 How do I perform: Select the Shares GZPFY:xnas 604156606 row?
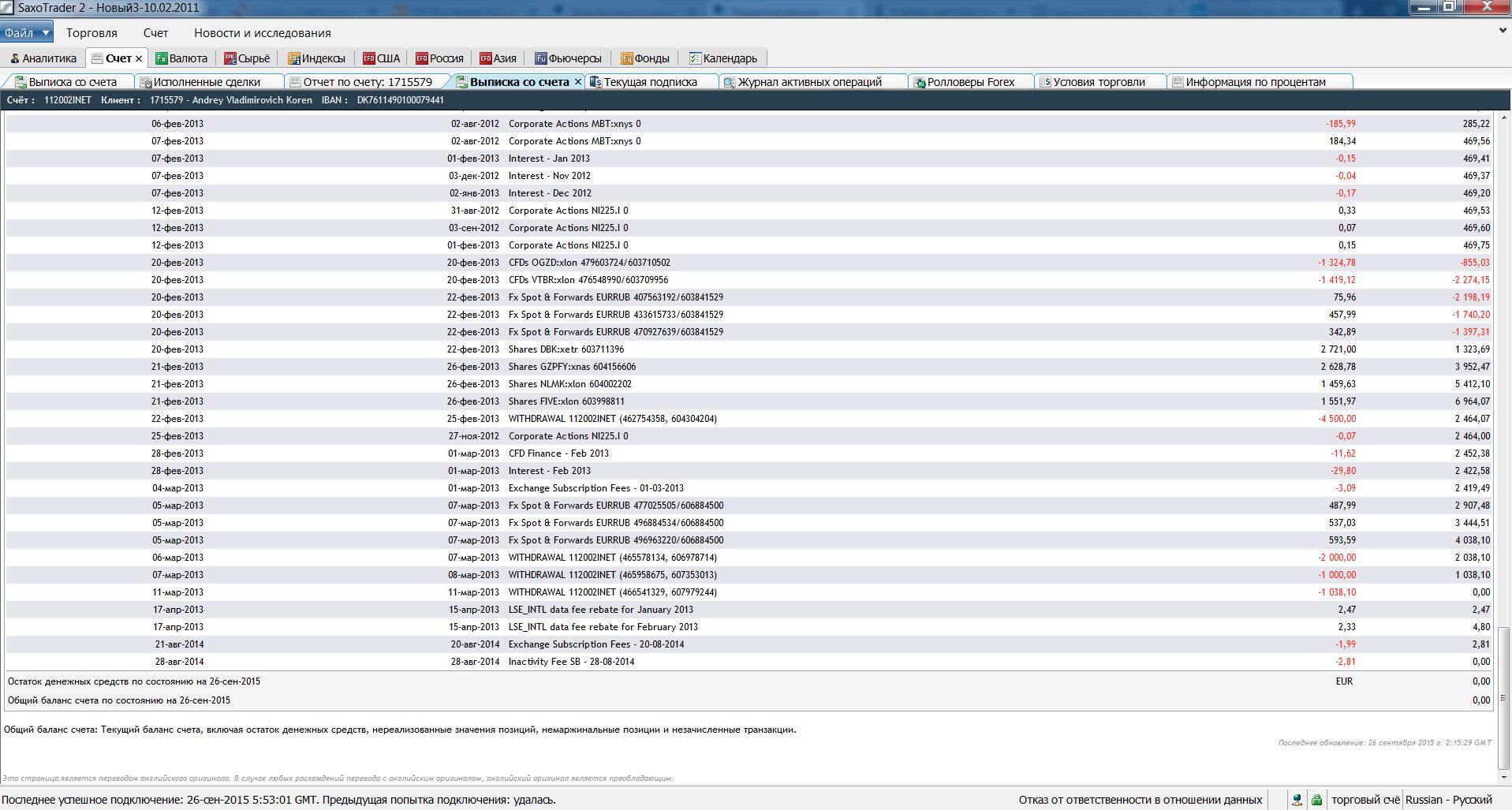click(749, 367)
